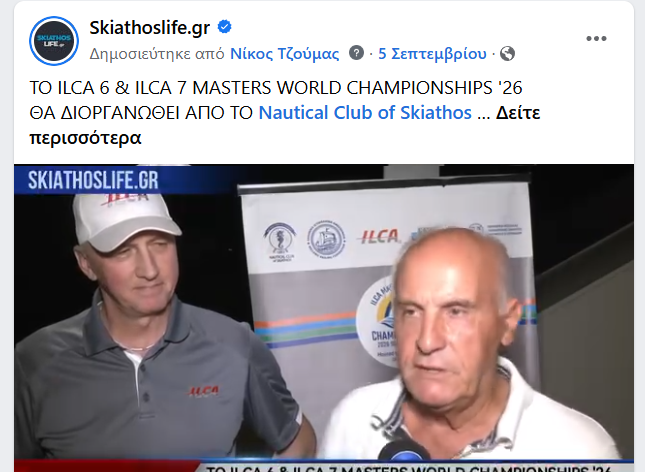Click the ILCA Masters Championship circular badge
Image resolution: width=645 pixels, height=472 pixels.
tap(376, 320)
